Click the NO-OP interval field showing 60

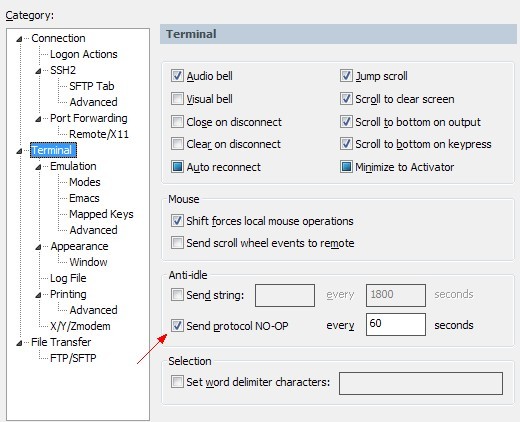tap(396, 324)
